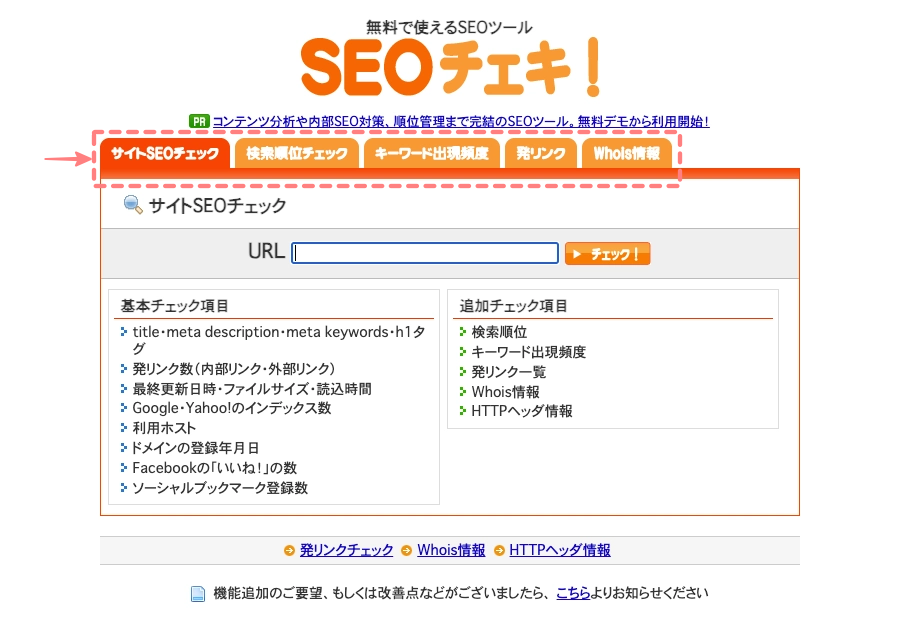The image size is (900, 620).
Task: Click the 追加チェック項目 heading
Action: [513, 306]
